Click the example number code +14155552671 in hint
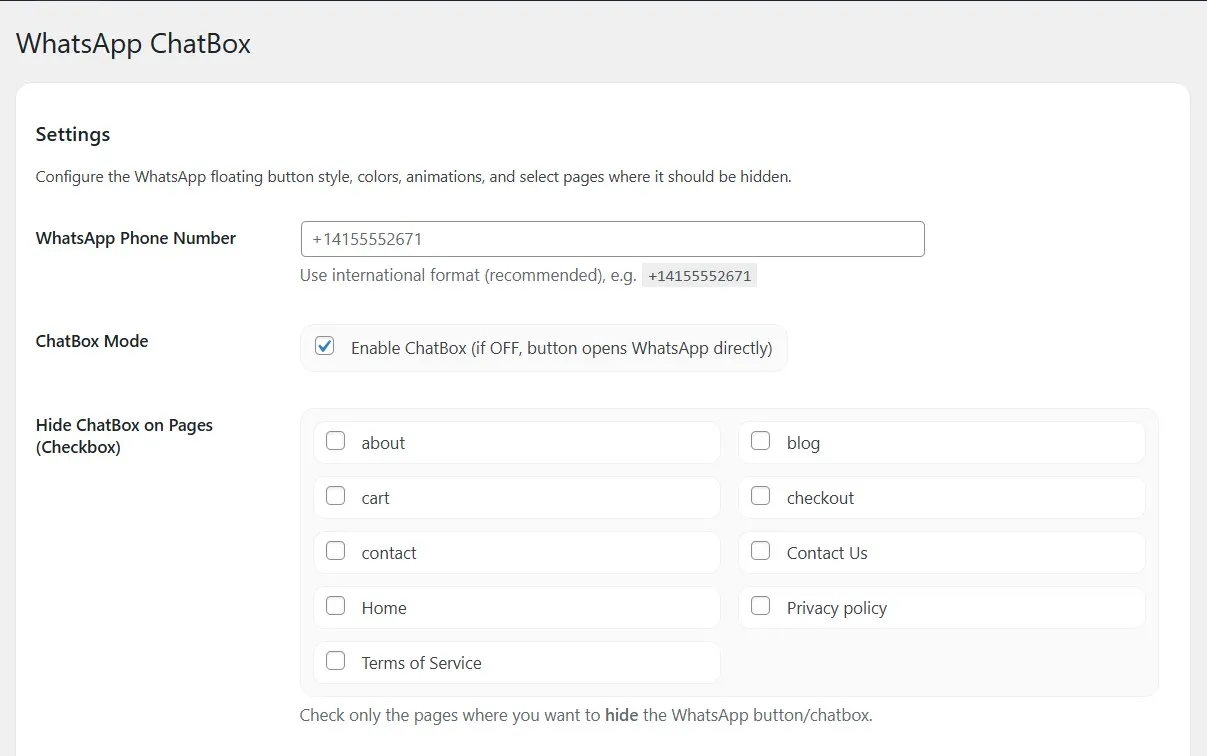Image resolution: width=1207 pixels, height=756 pixels. 699,276
